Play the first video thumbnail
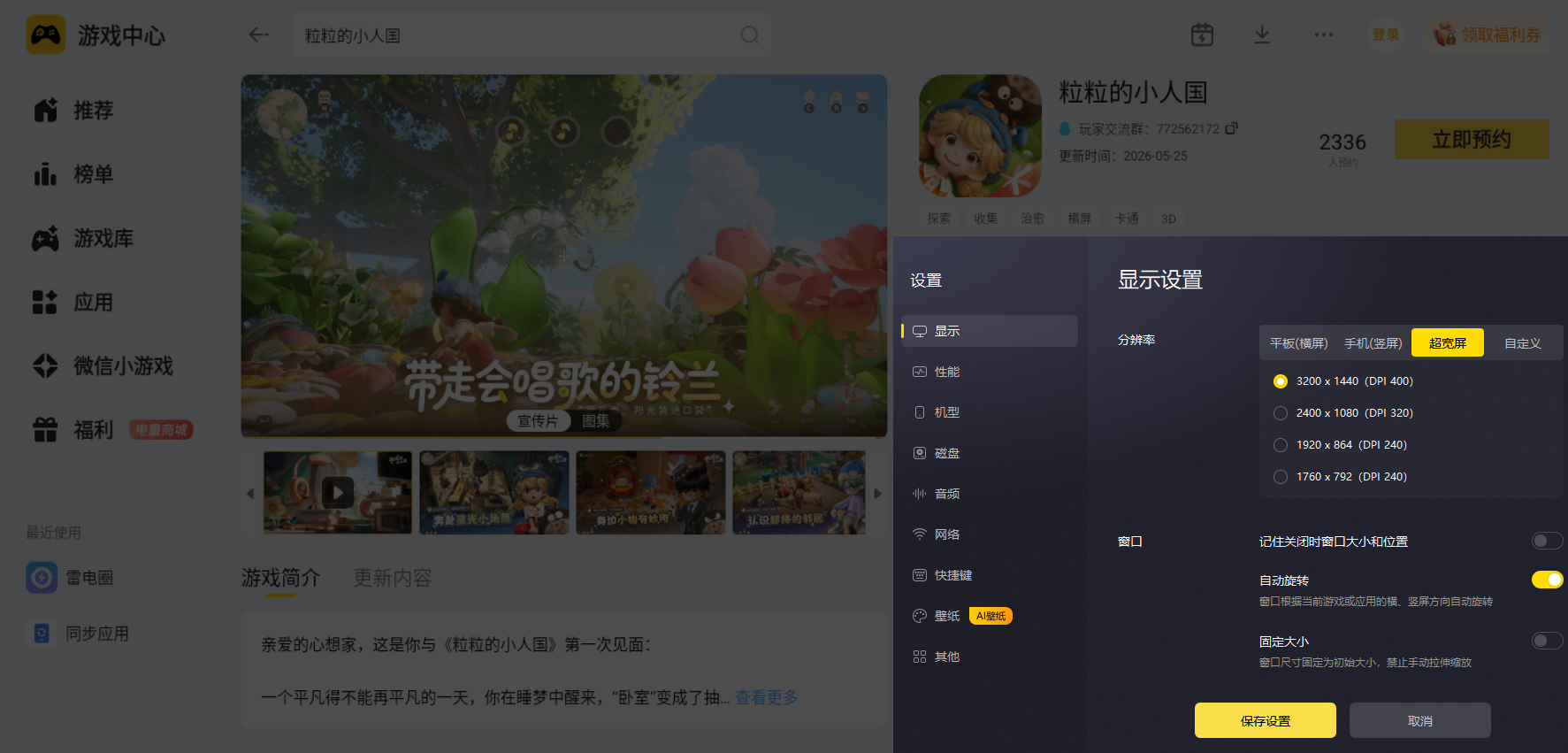 (x=338, y=492)
